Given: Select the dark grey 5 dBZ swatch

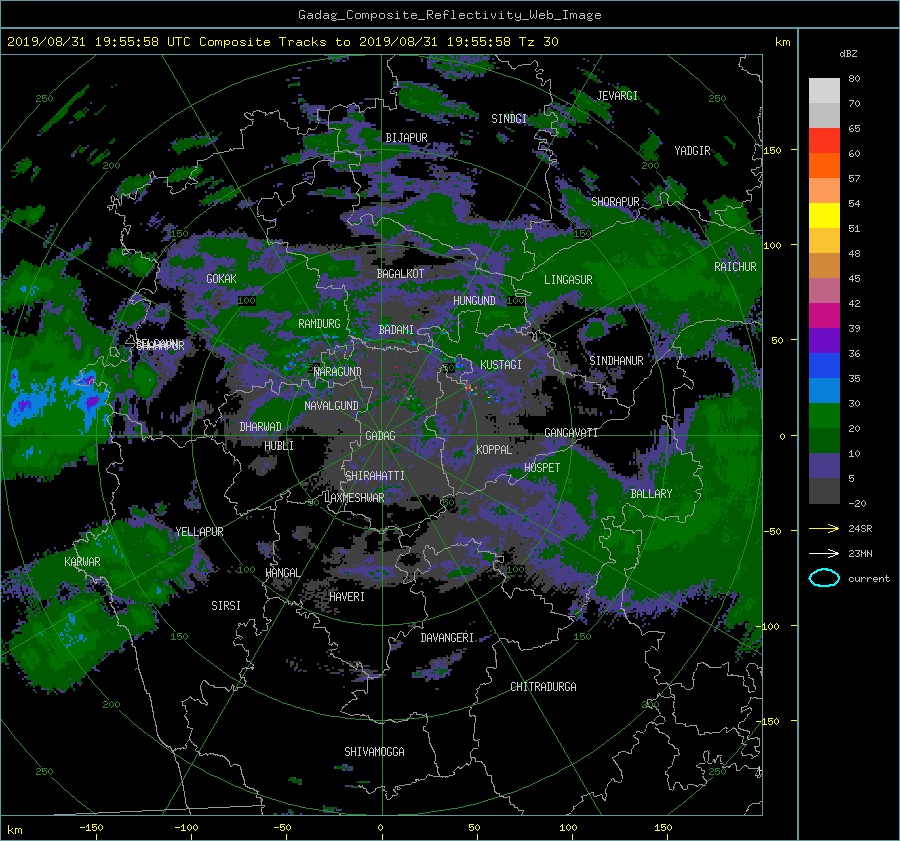Looking at the screenshot, I should point(824,491).
